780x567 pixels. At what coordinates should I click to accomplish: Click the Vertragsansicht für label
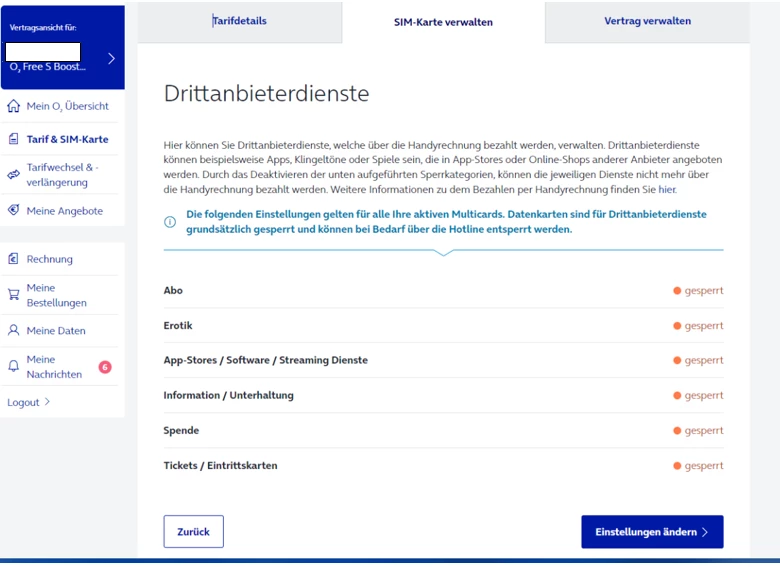point(43,28)
